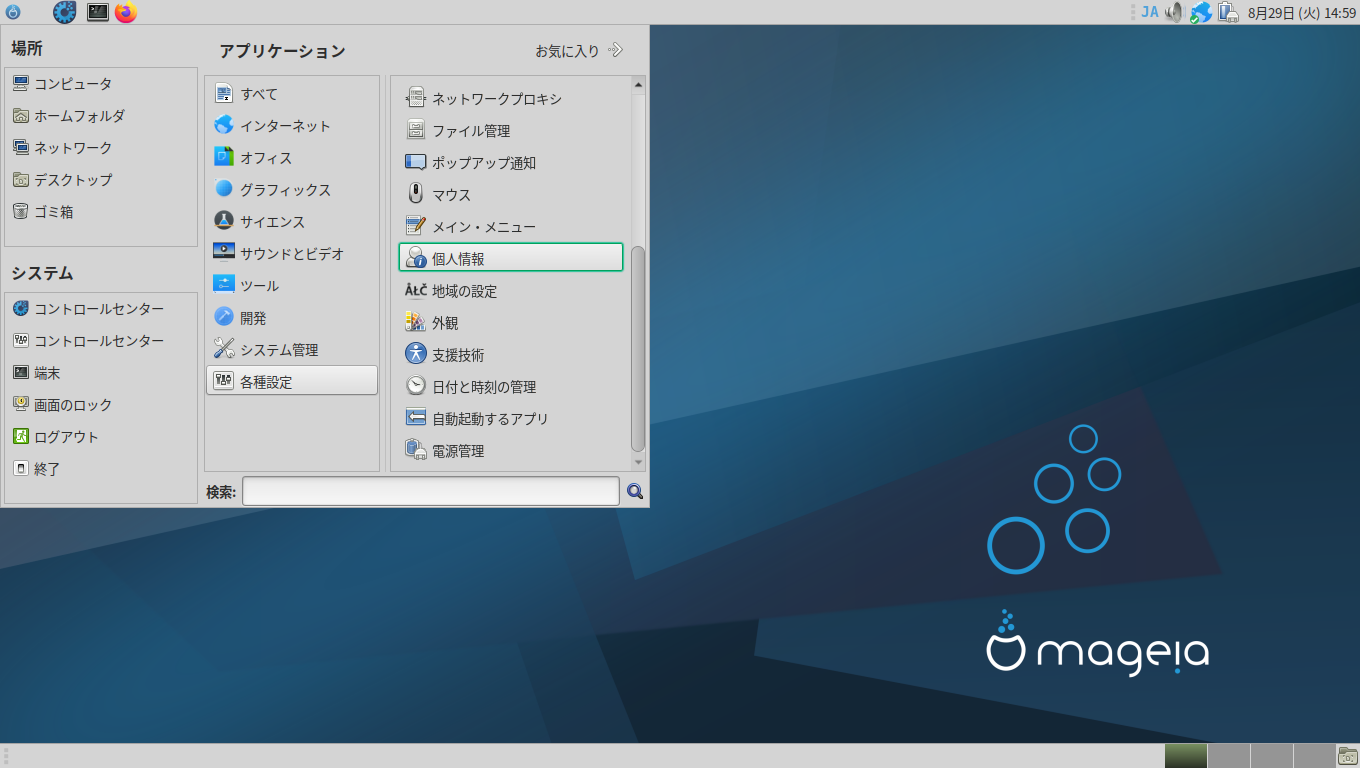Switch to the fourth workspace in pager

[1315, 756]
